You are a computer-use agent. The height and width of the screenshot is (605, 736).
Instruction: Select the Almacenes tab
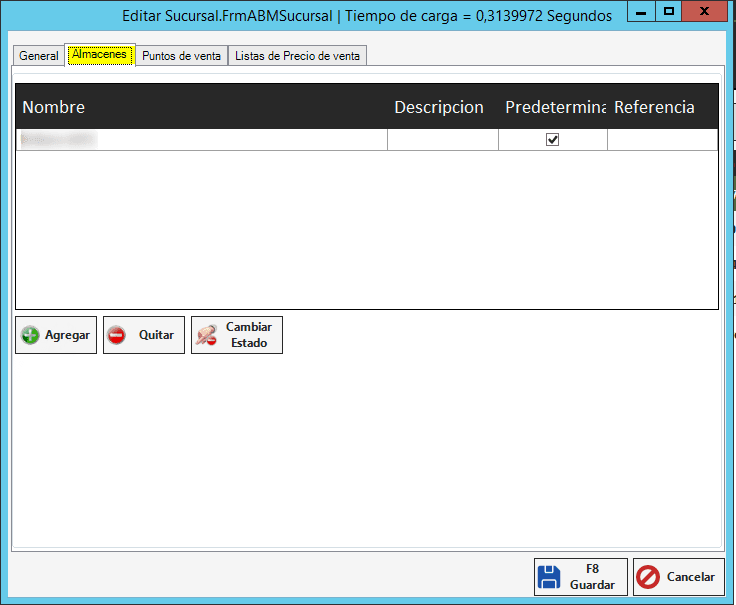tap(100, 56)
